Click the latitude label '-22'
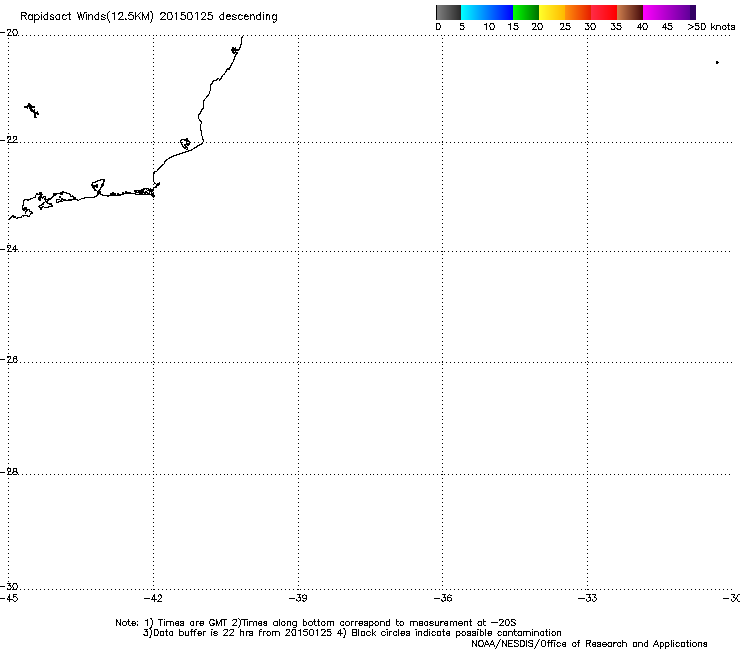Screen dimensions: 740x650 [9, 140]
